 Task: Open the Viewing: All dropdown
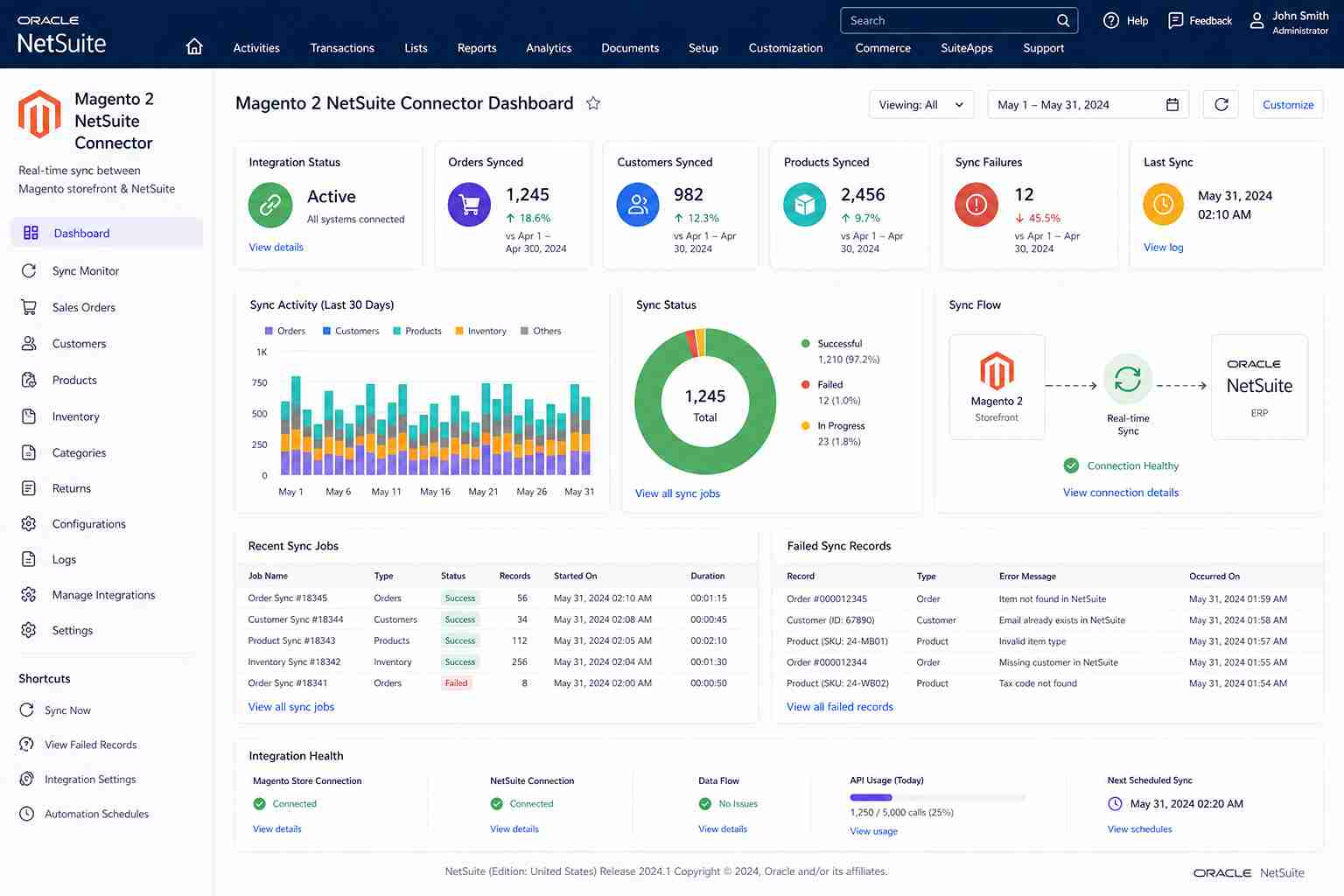[921, 105]
